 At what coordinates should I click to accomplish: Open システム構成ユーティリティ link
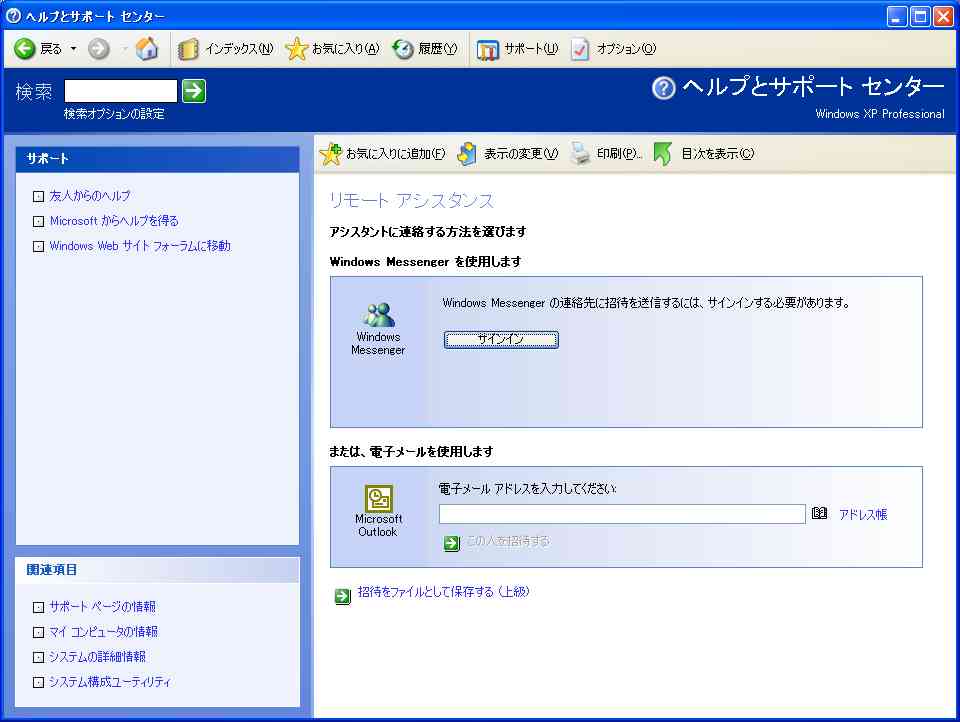tap(110, 682)
